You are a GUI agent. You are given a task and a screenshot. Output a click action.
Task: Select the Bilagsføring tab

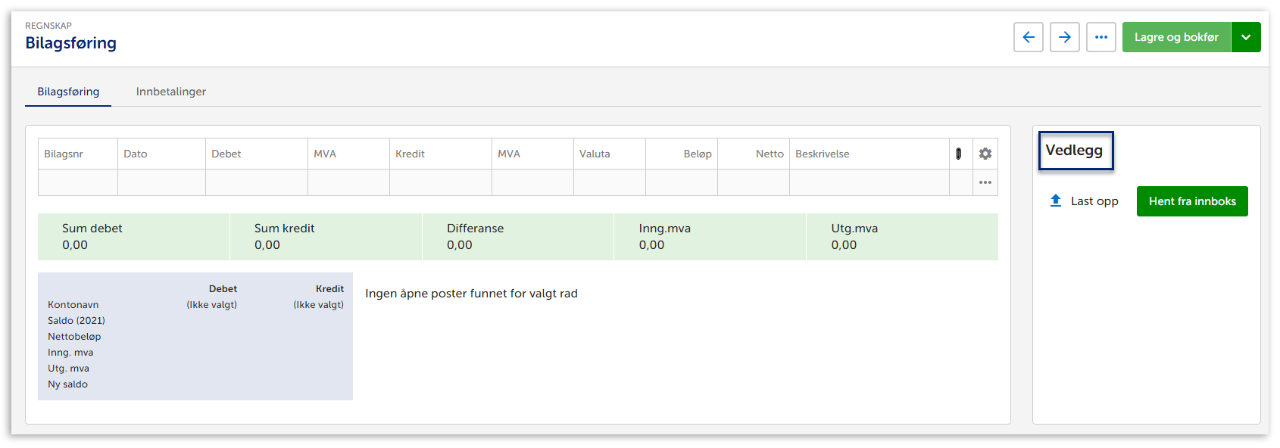point(68,91)
